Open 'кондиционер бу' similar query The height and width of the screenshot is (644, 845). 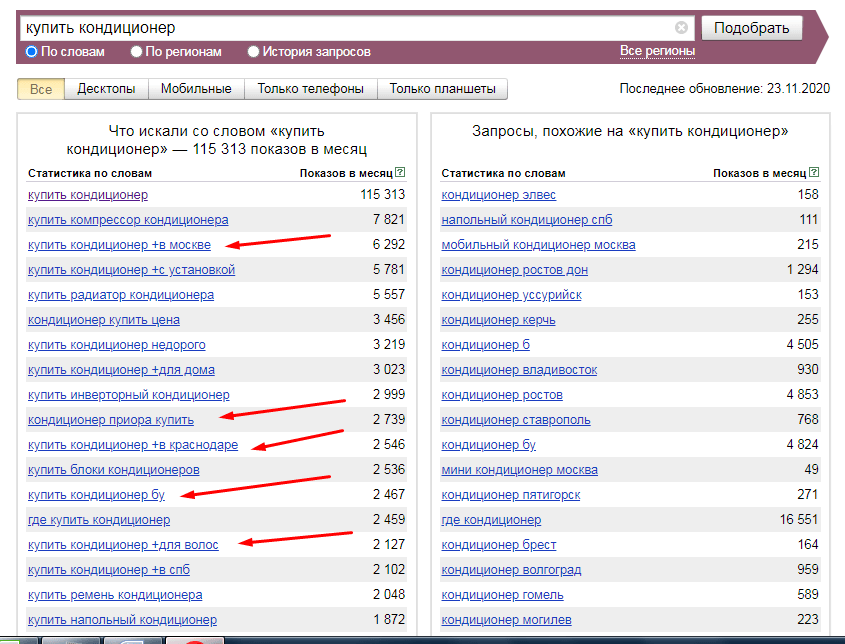click(489, 445)
